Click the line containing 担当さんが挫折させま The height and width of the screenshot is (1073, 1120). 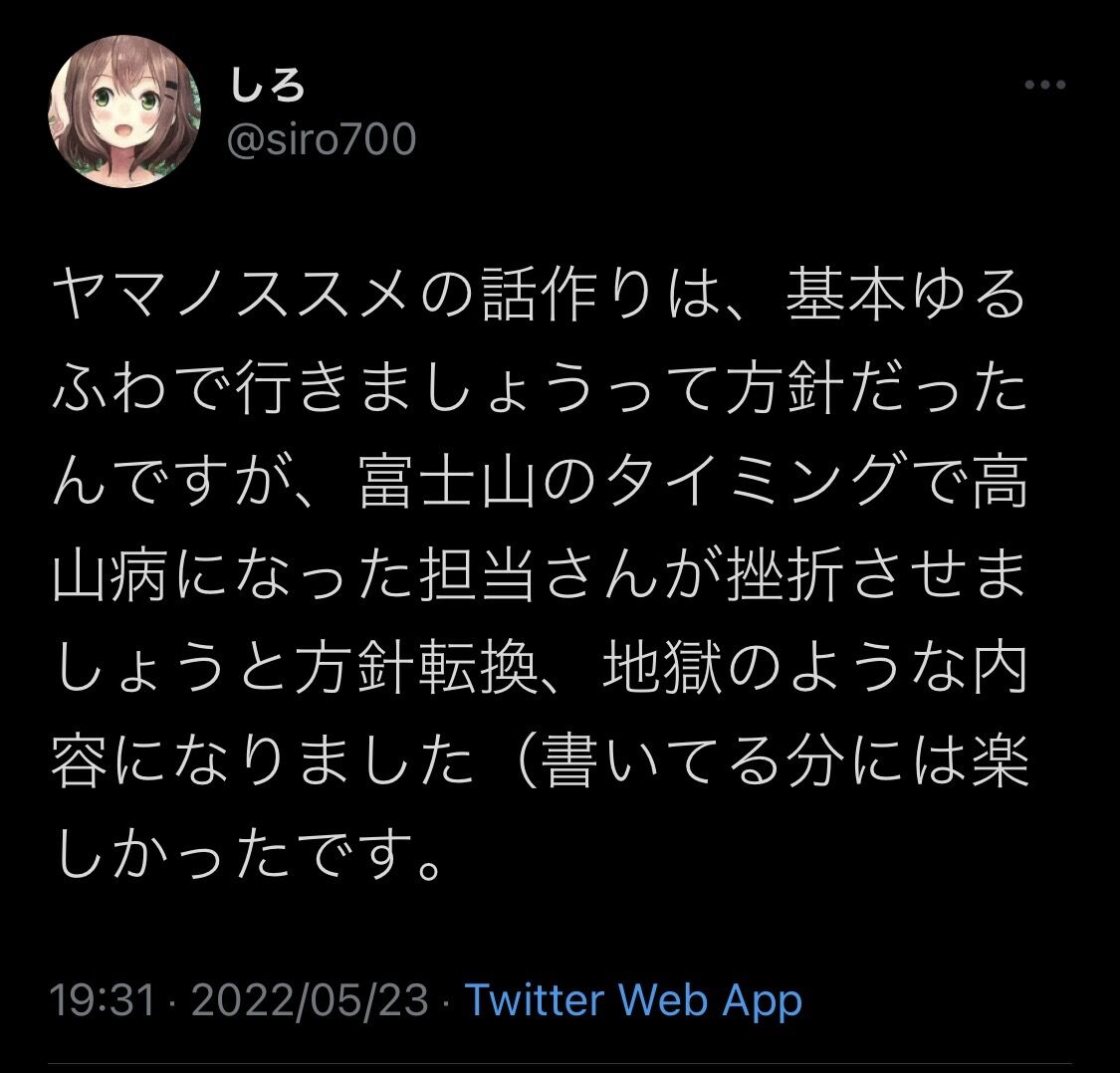click(540, 575)
